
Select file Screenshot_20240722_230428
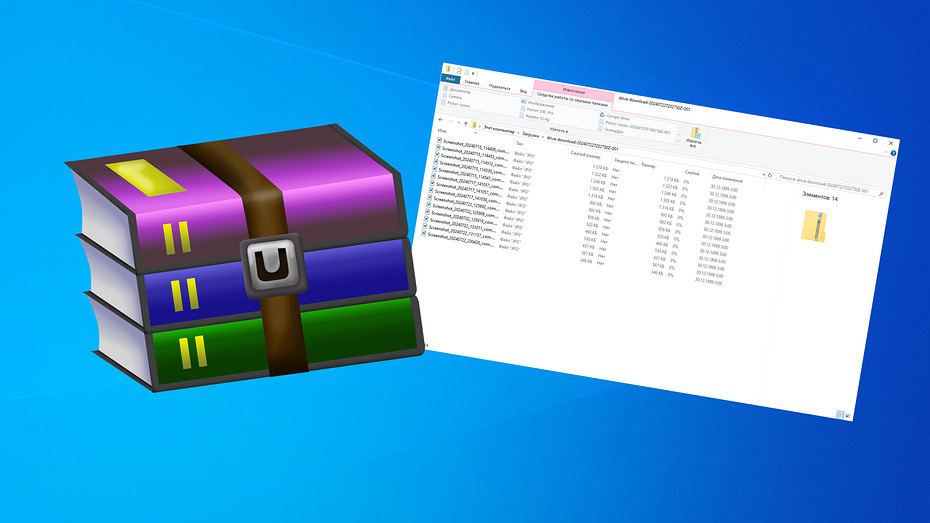[460, 241]
